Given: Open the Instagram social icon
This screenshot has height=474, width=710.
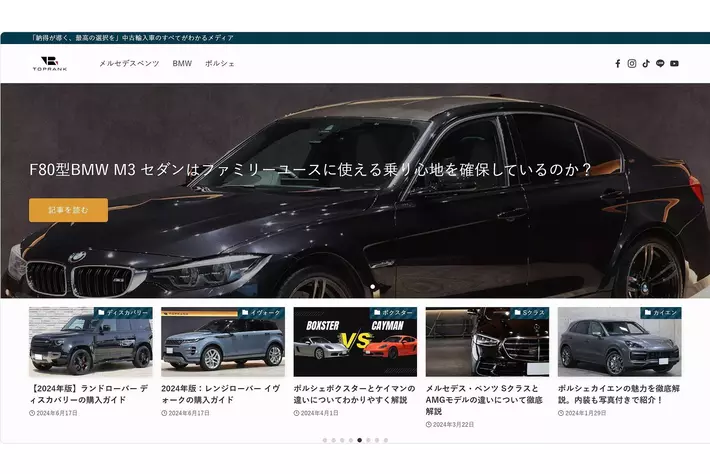Looking at the screenshot, I should click(632, 63).
